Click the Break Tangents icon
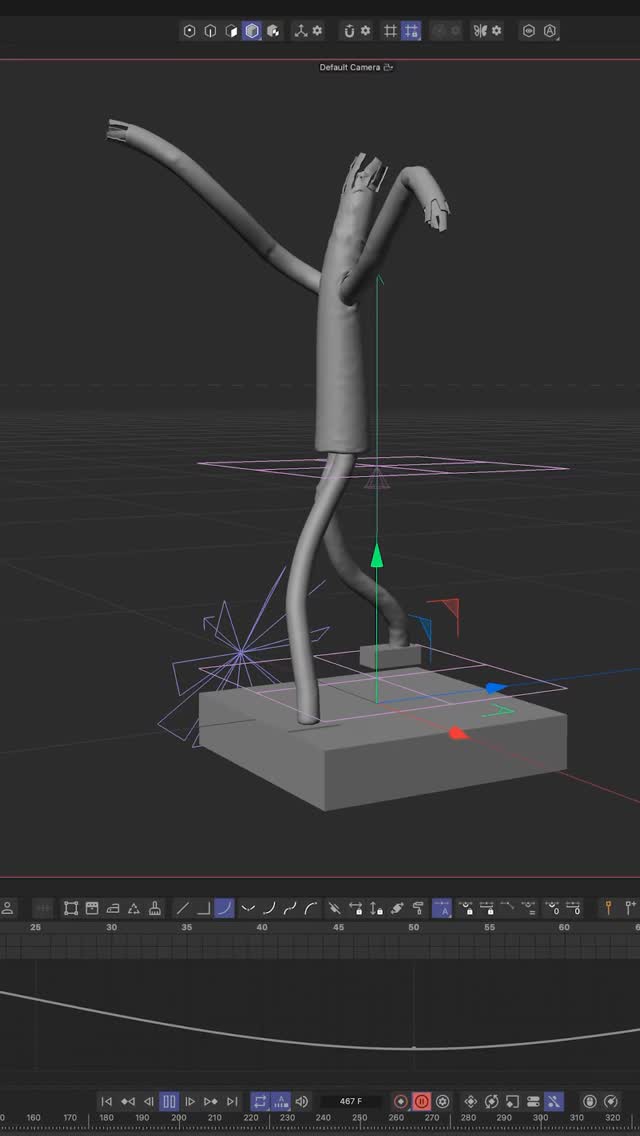This screenshot has height=1136, width=640. point(334,908)
